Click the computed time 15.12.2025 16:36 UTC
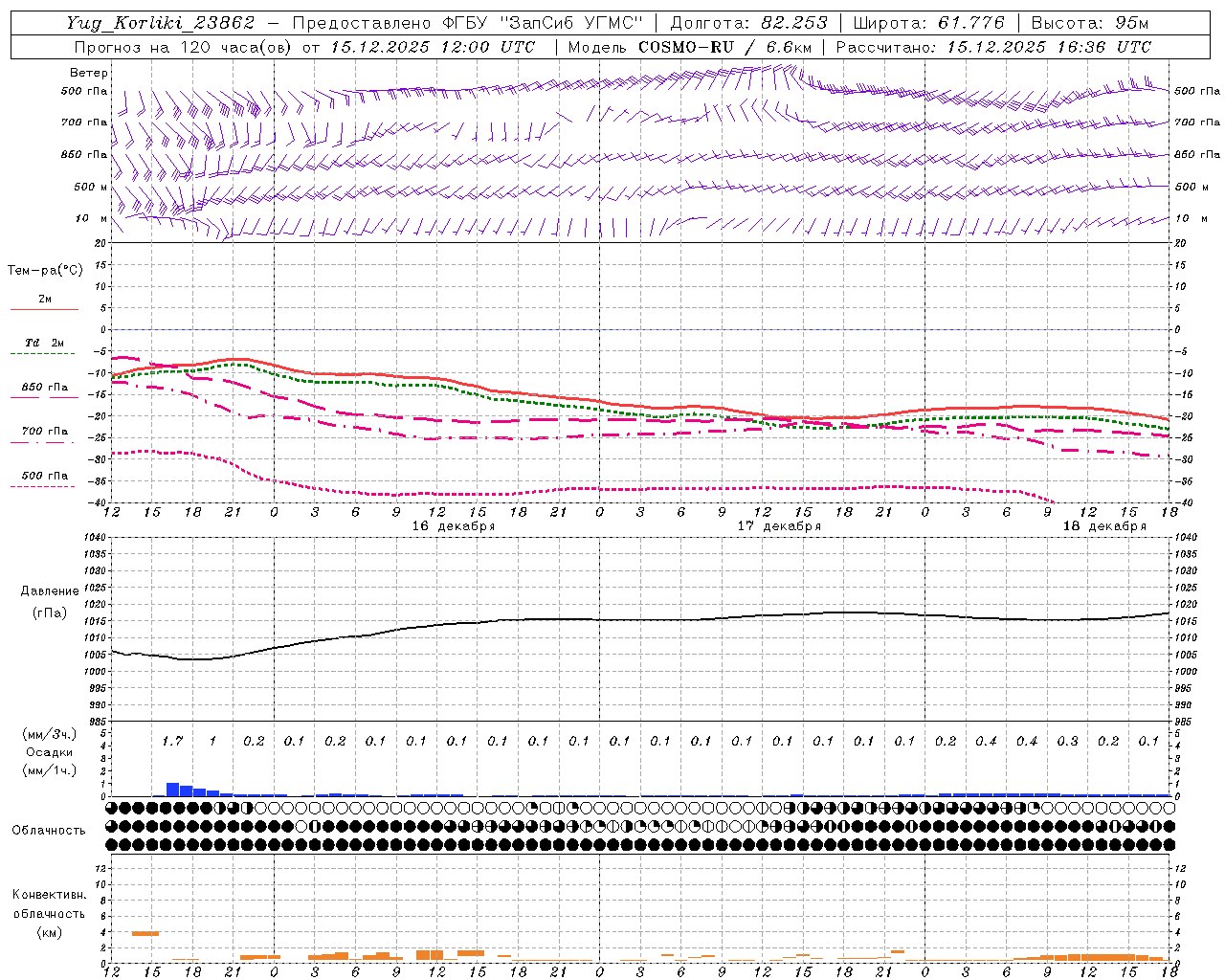The width and height of the screenshot is (1225, 980). point(1049,47)
